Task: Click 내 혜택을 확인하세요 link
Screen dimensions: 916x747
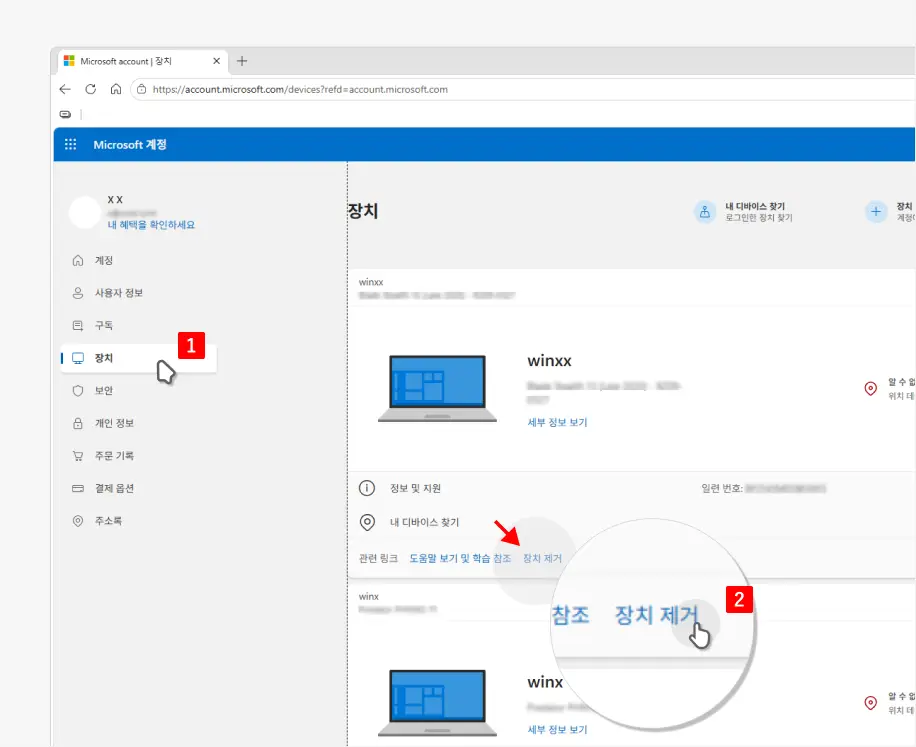Action: tap(151, 225)
